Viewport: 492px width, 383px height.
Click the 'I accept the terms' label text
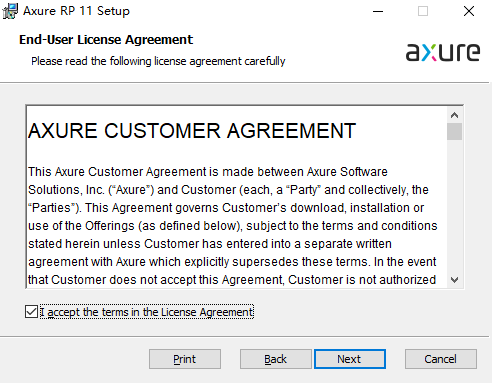[147, 312]
